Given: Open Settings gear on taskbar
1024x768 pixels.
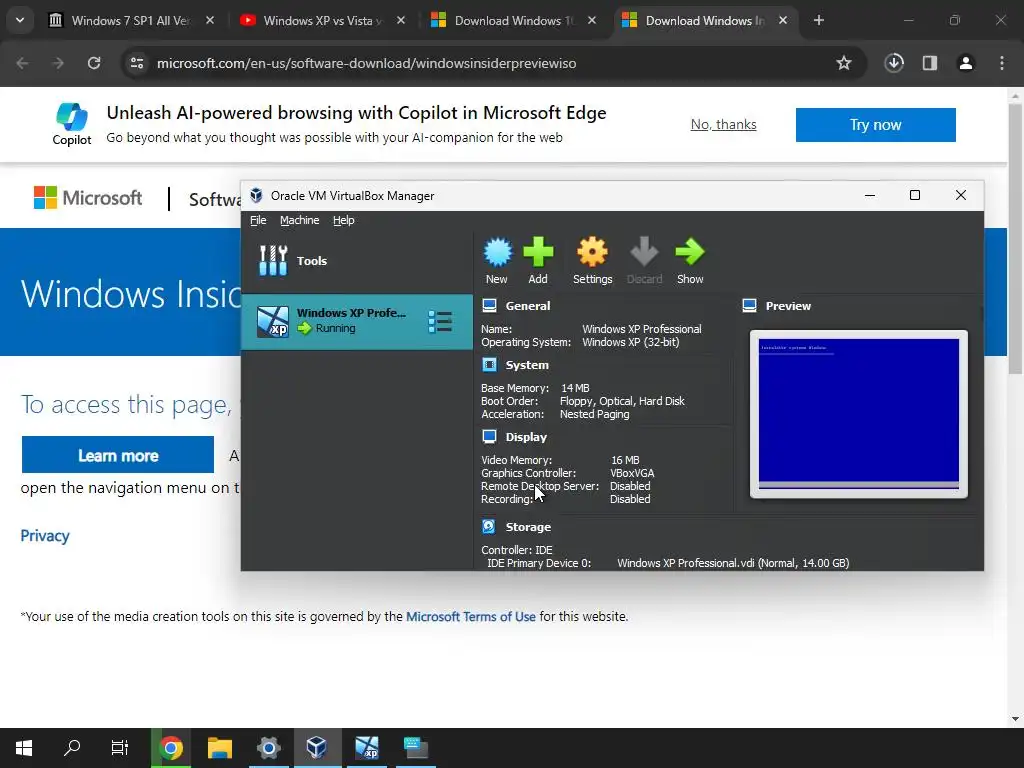Looking at the screenshot, I should click(268, 748).
